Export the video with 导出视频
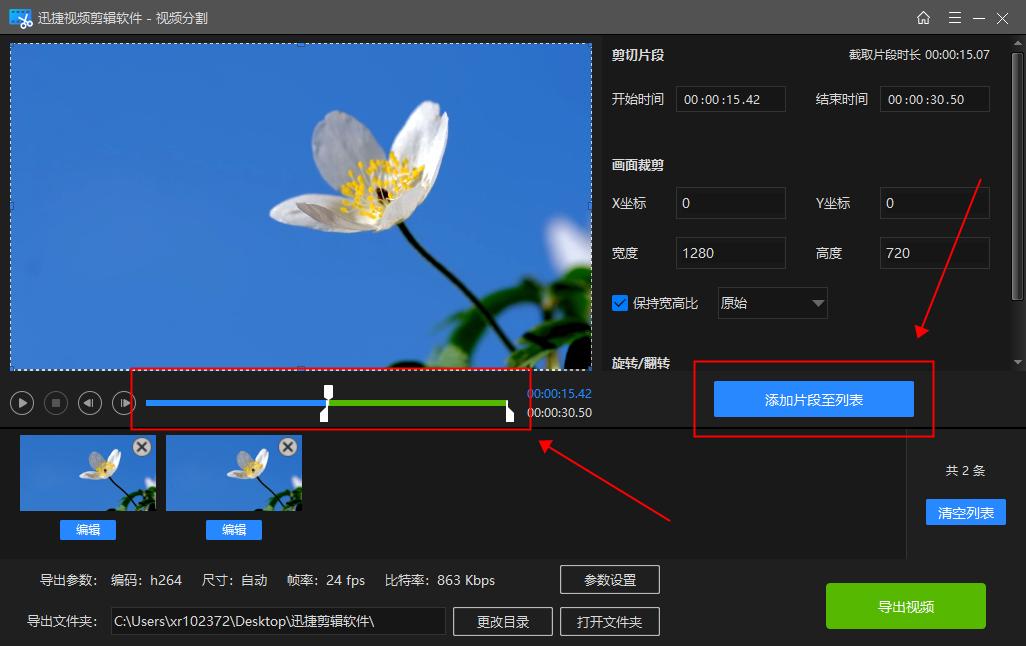1026x646 pixels. pyautogui.click(x=904, y=605)
